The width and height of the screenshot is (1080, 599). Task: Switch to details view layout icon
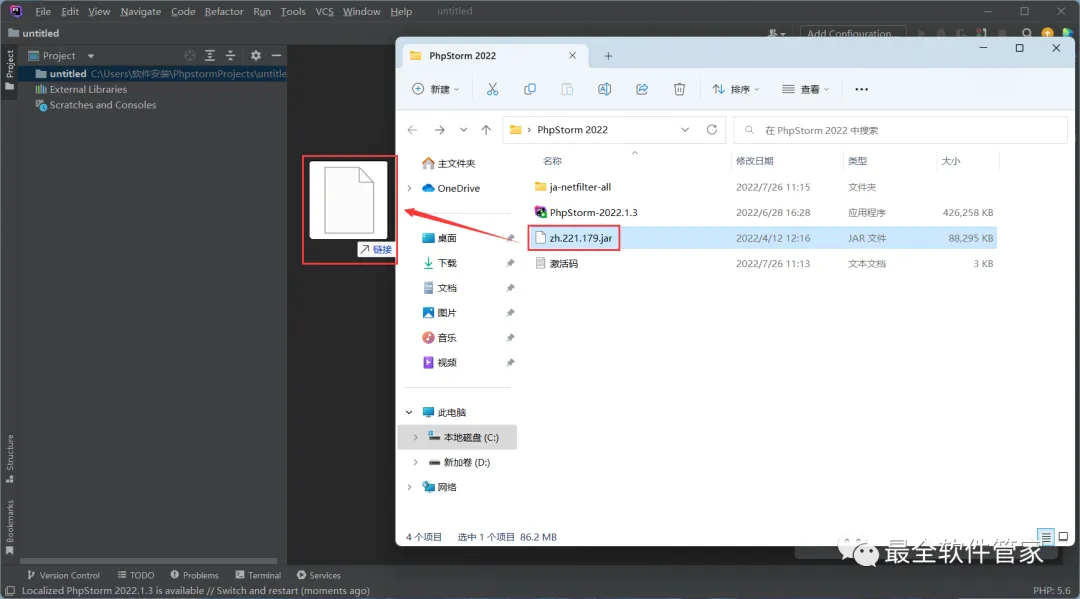pyautogui.click(x=1046, y=536)
